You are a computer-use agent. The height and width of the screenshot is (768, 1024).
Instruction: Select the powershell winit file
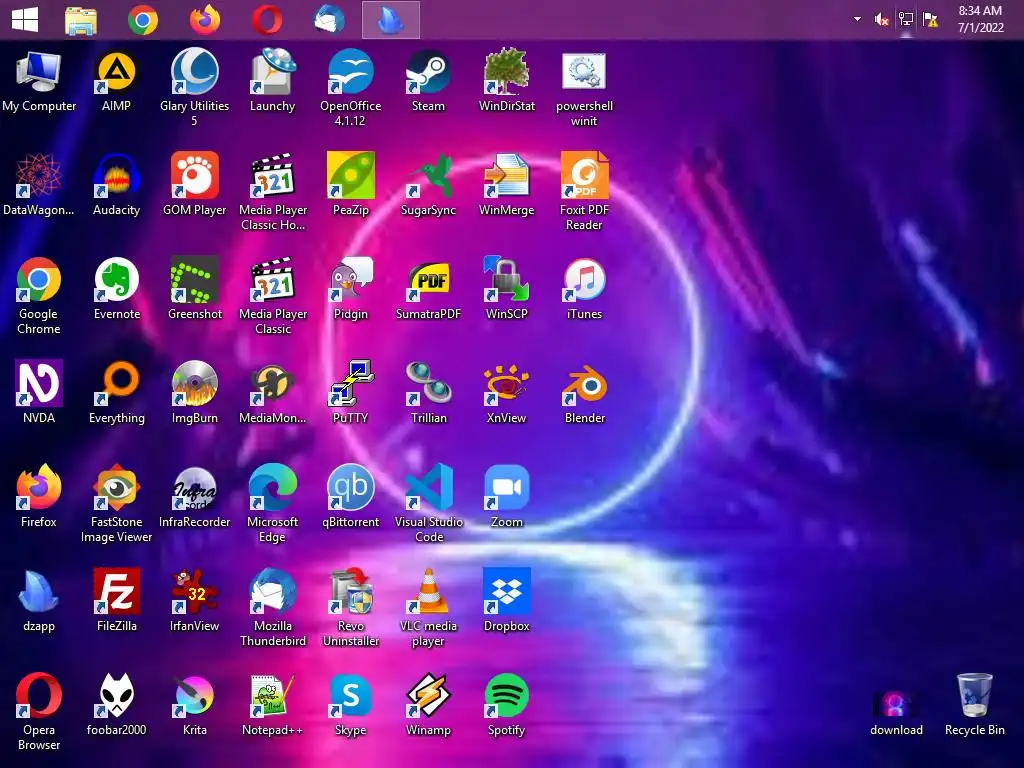click(584, 72)
